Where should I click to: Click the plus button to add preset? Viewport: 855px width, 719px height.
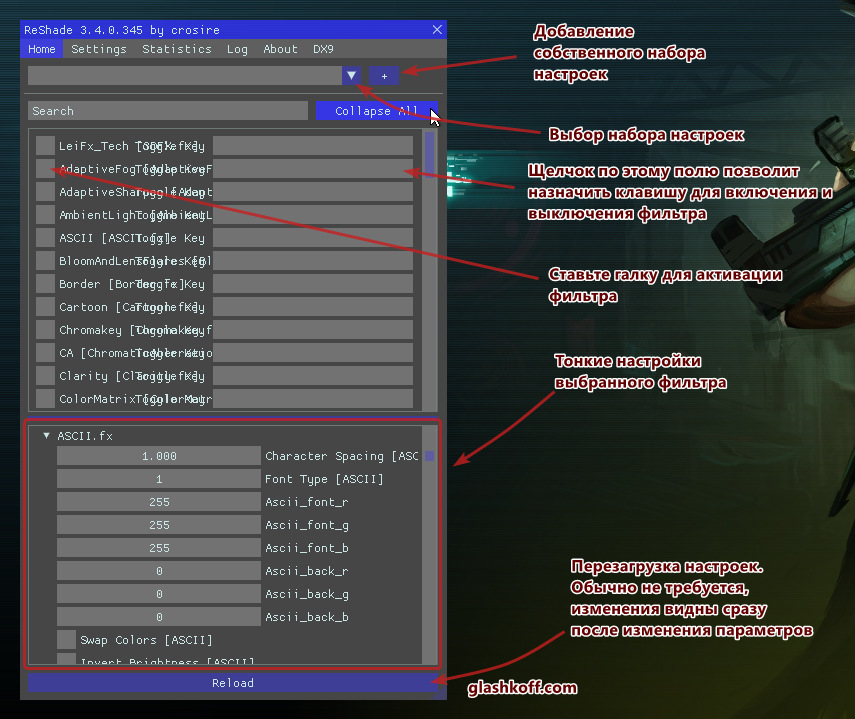[x=384, y=76]
